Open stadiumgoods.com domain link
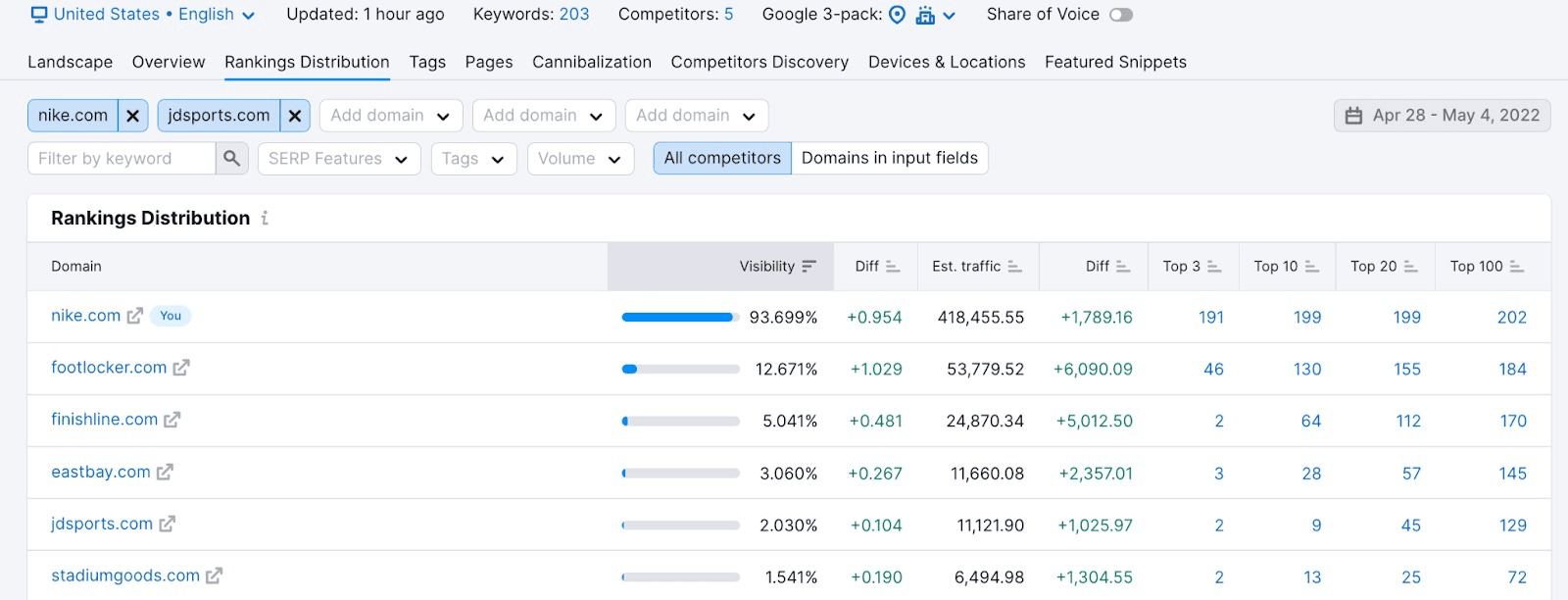The width and height of the screenshot is (1568, 600). (x=125, y=575)
